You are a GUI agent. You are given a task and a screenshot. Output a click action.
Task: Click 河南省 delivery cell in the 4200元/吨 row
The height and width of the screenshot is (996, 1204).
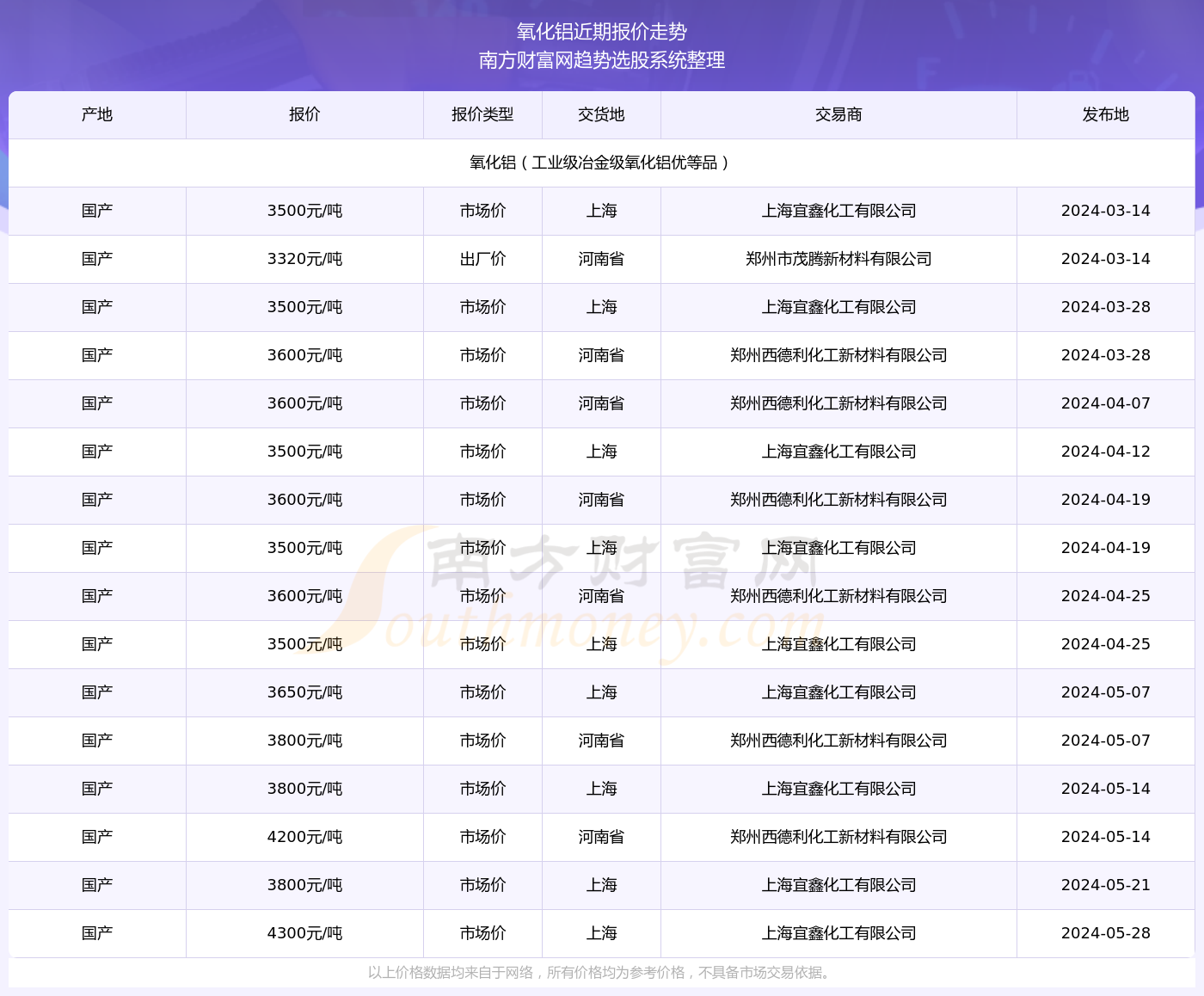[601, 837]
